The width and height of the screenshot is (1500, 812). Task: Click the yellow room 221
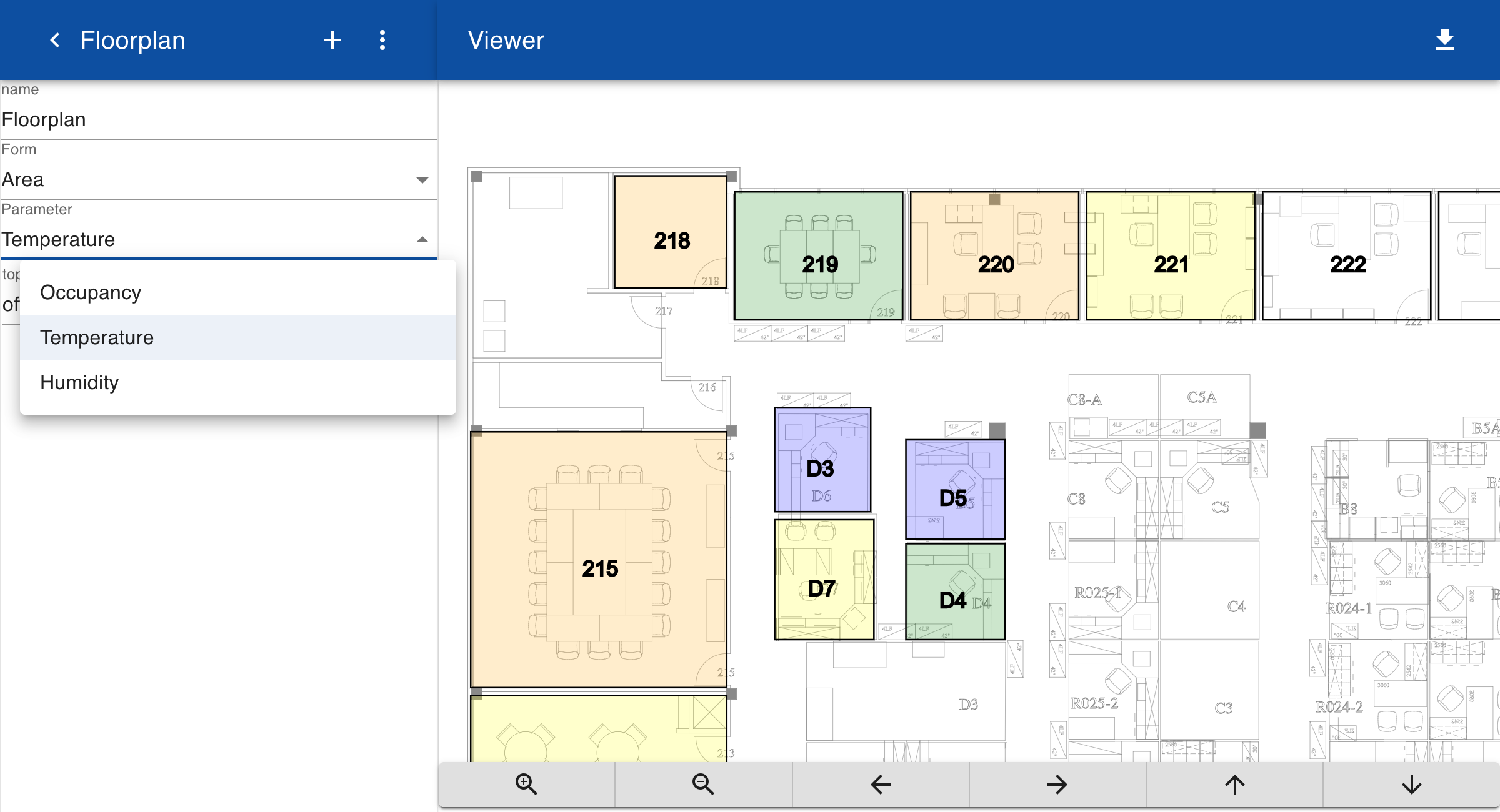[x=1170, y=256]
